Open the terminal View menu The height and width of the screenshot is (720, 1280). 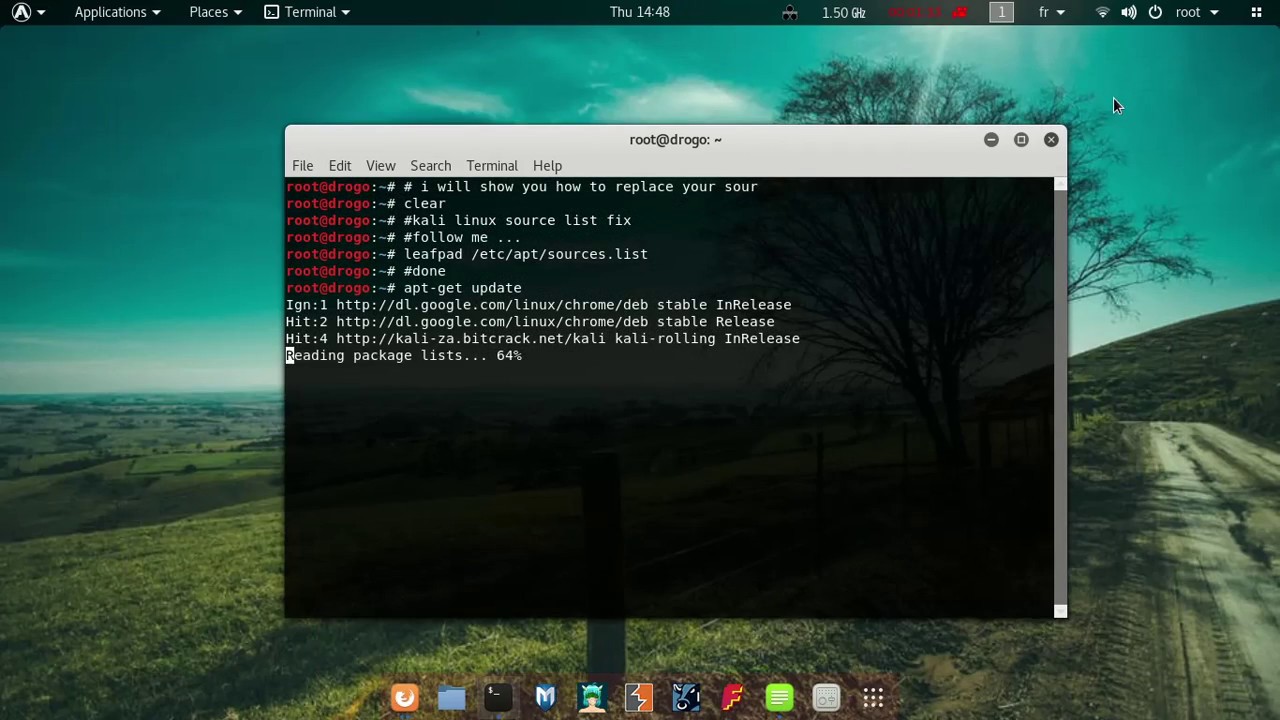click(x=380, y=166)
